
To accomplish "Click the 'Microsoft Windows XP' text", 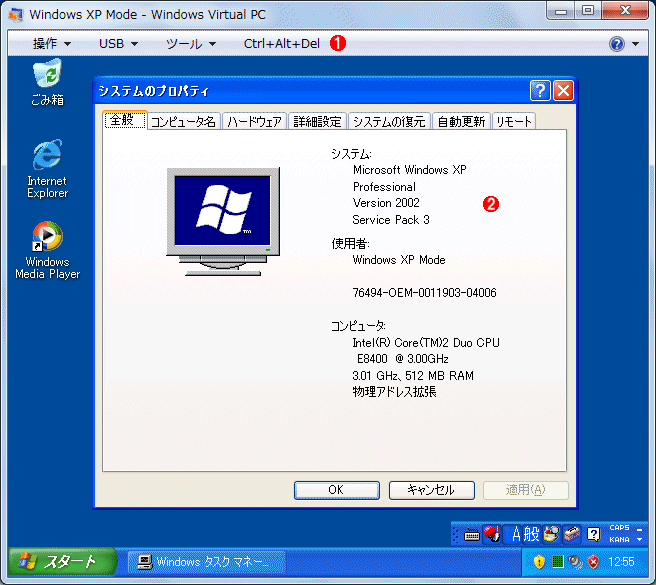I will tap(410, 170).
